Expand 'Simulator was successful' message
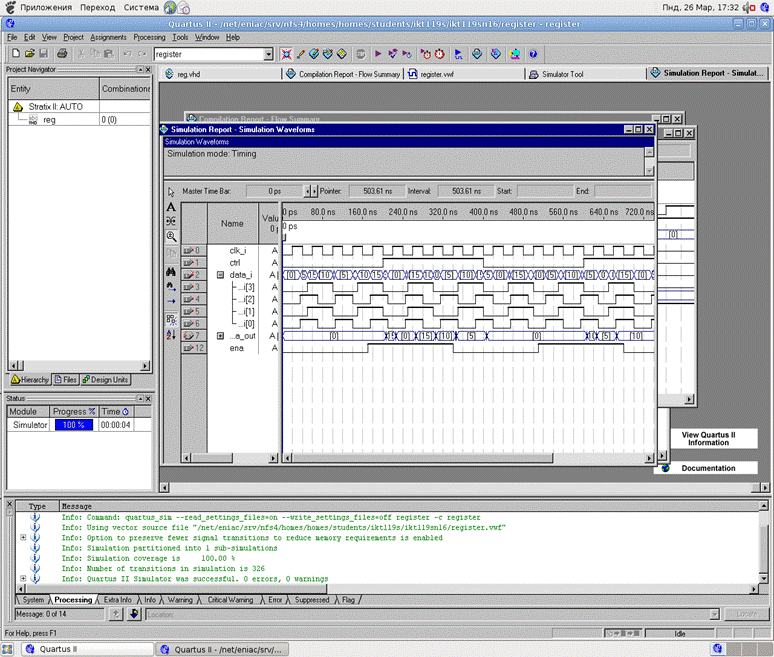This screenshot has height=657, width=774. 23,579
